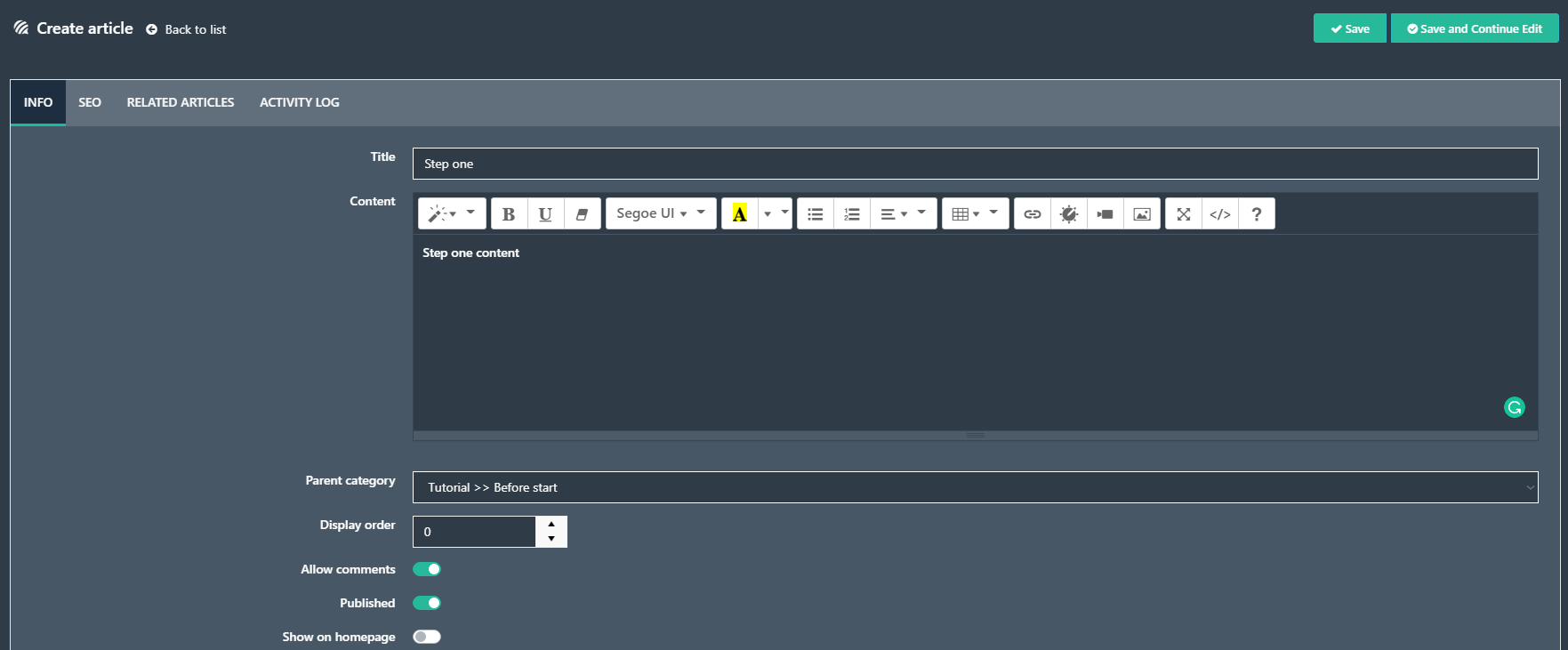Increase the Display order value
Image resolution: width=1568 pixels, height=650 pixels.
(551, 524)
